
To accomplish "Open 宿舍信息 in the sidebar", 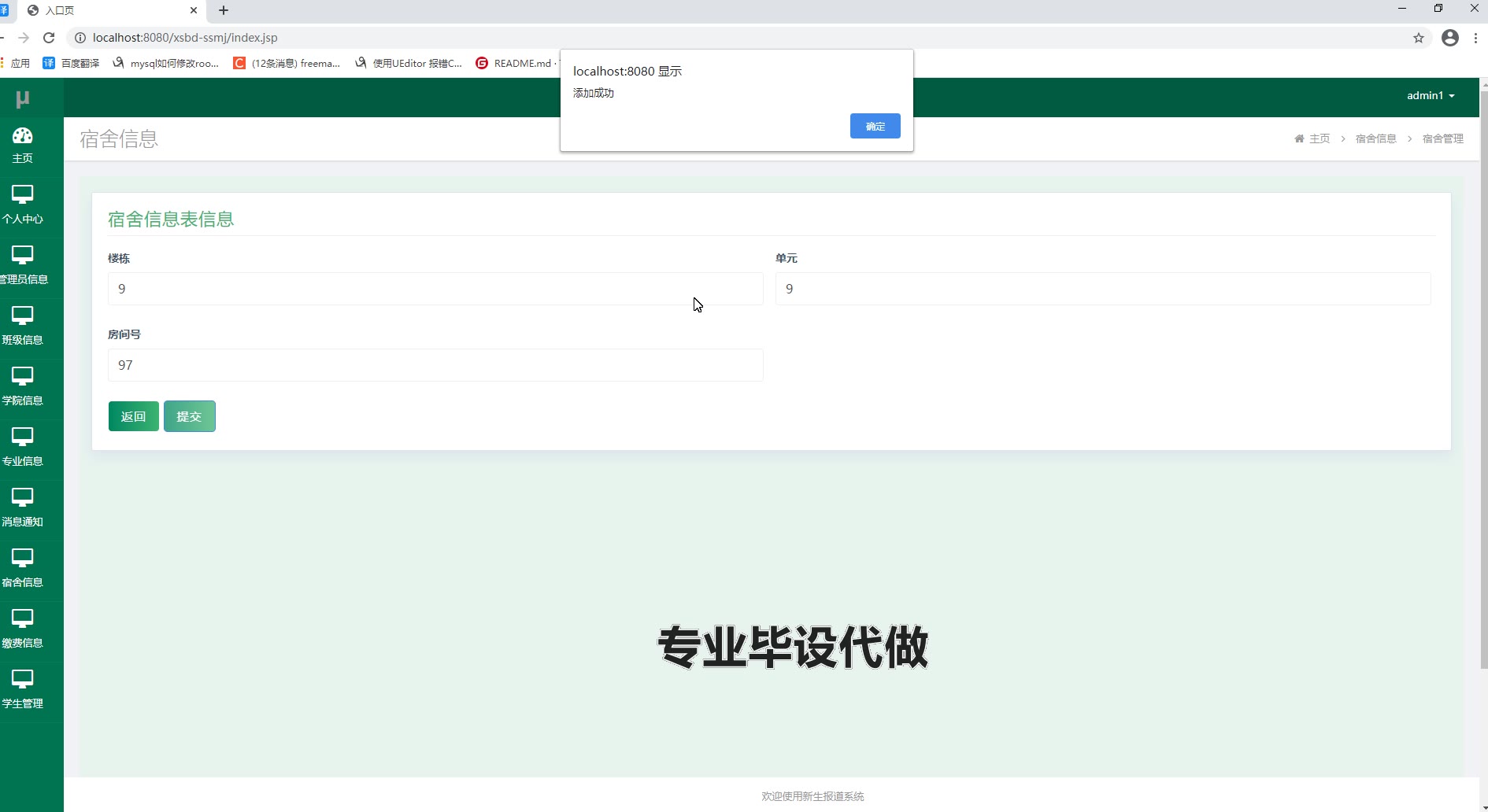I will (x=22, y=569).
